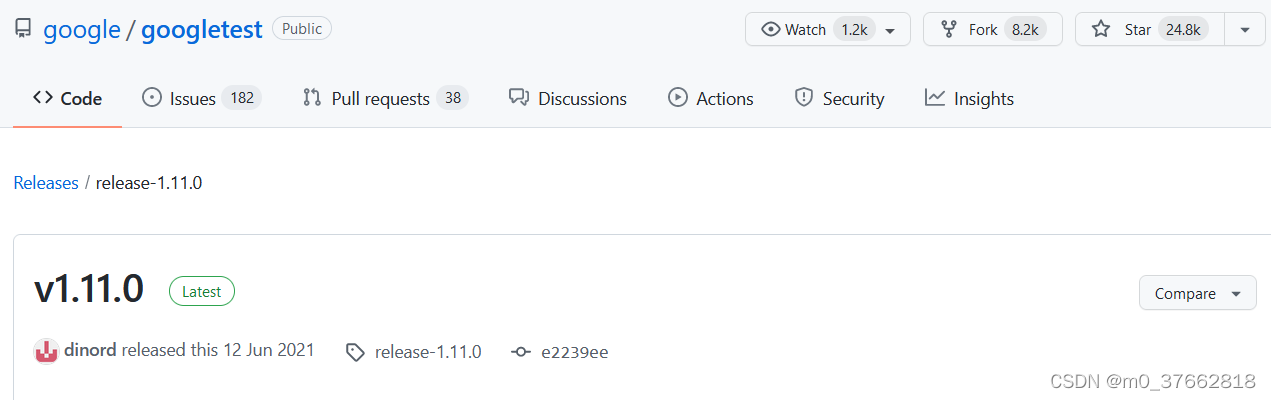The image size is (1271, 400).
Task: Open the Actions tab
Action: (711, 98)
